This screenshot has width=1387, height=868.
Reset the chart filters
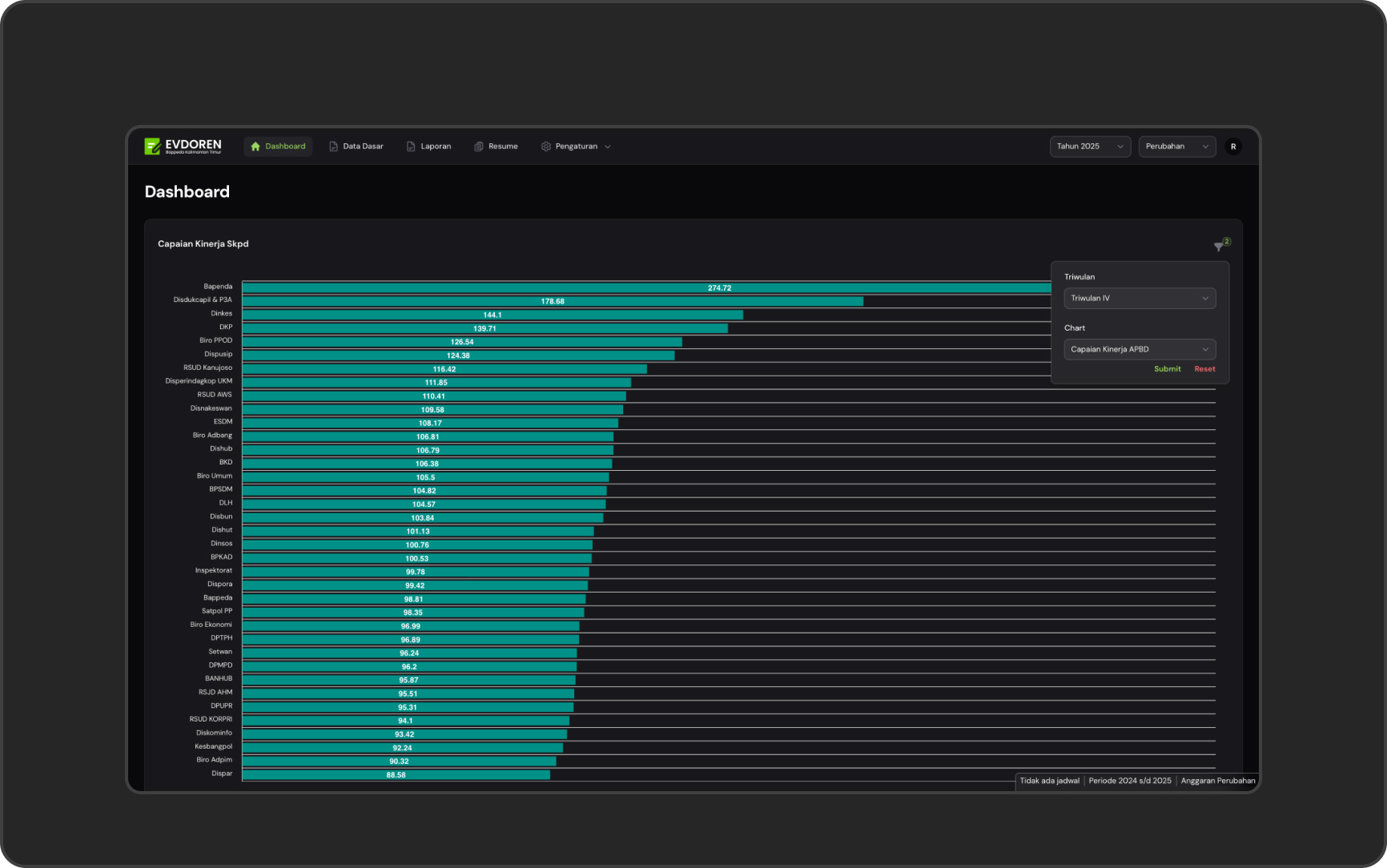[x=1204, y=369]
